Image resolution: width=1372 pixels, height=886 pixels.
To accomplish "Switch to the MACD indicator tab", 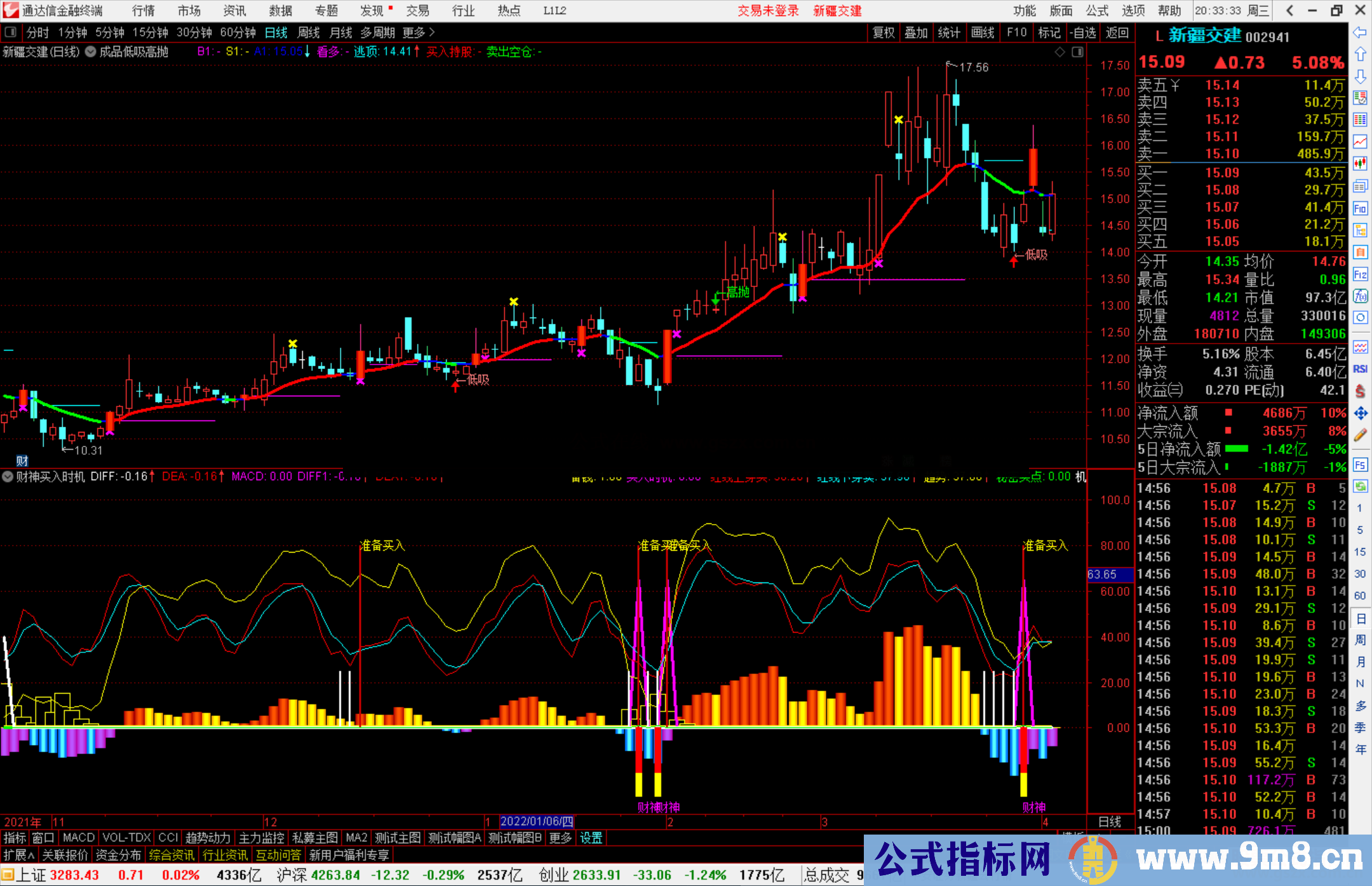I will [78, 838].
